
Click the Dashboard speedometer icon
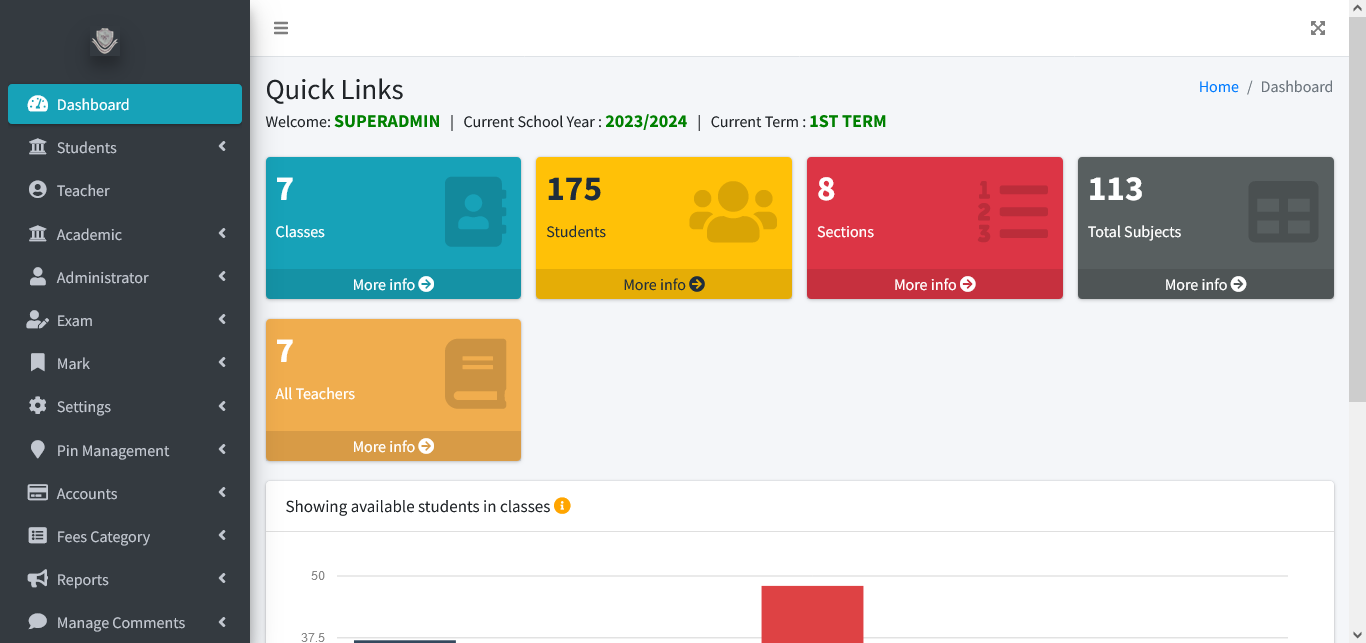coord(38,104)
